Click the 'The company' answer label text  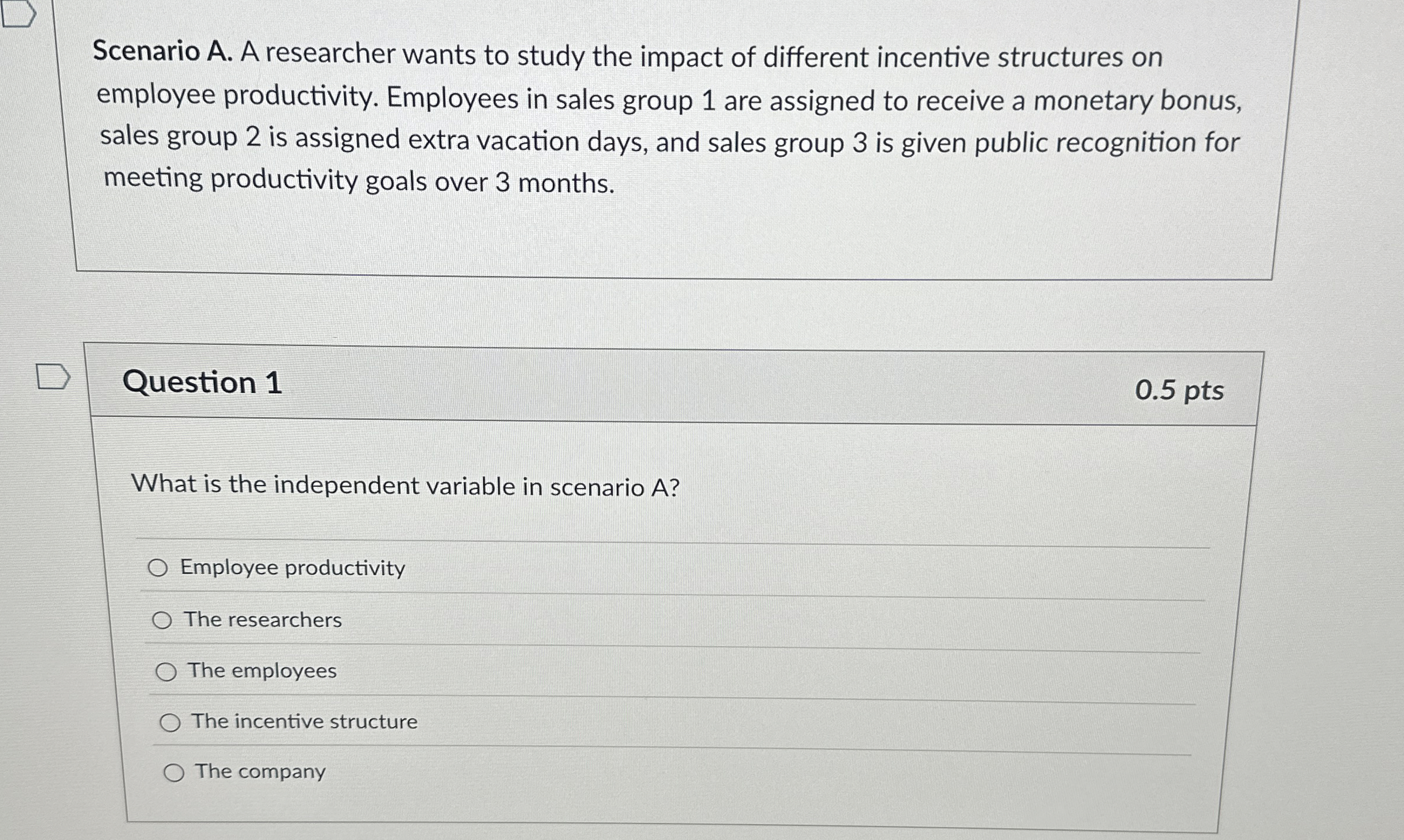point(260,771)
